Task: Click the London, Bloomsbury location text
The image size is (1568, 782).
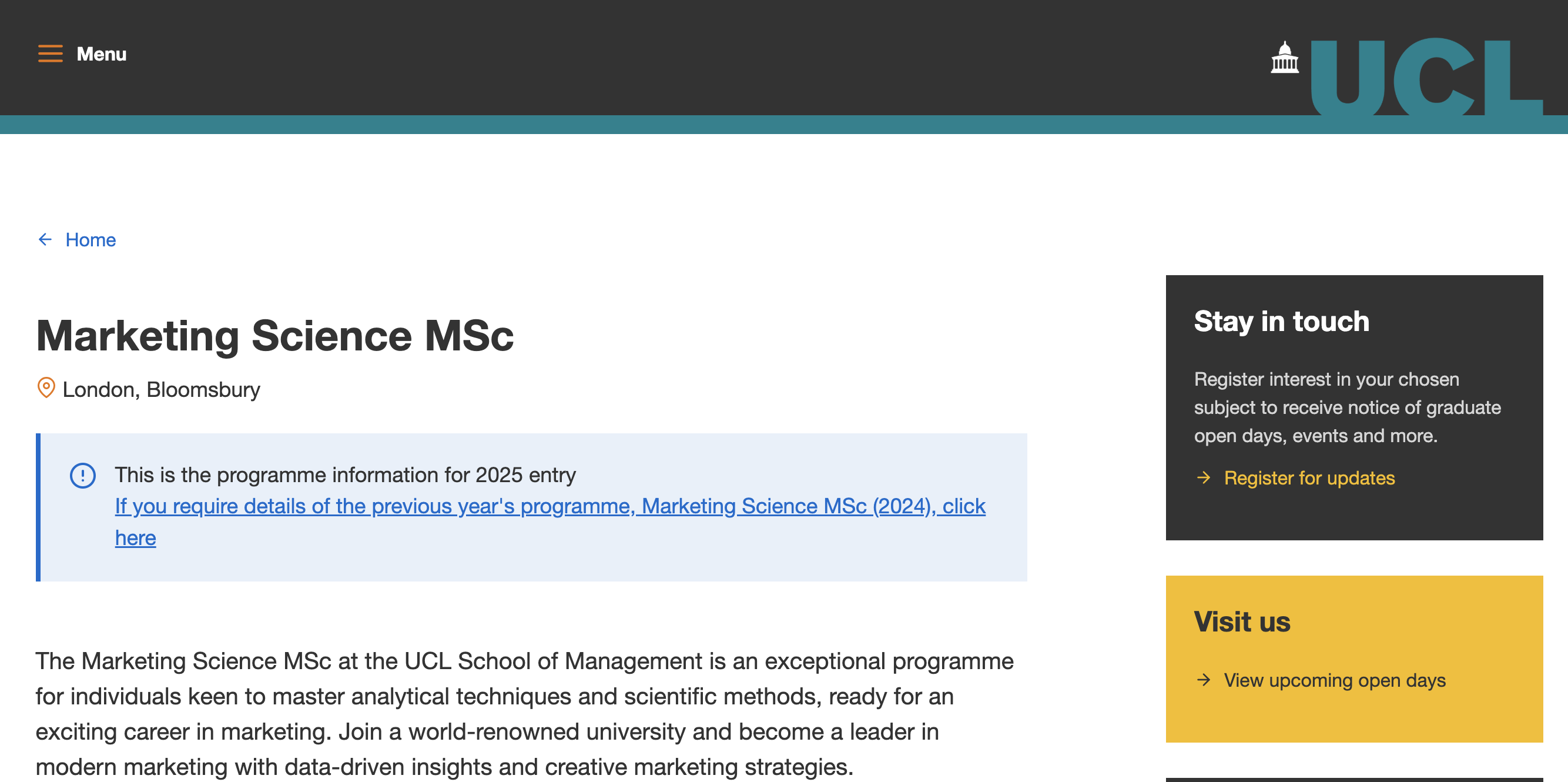Action: tap(161, 389)
